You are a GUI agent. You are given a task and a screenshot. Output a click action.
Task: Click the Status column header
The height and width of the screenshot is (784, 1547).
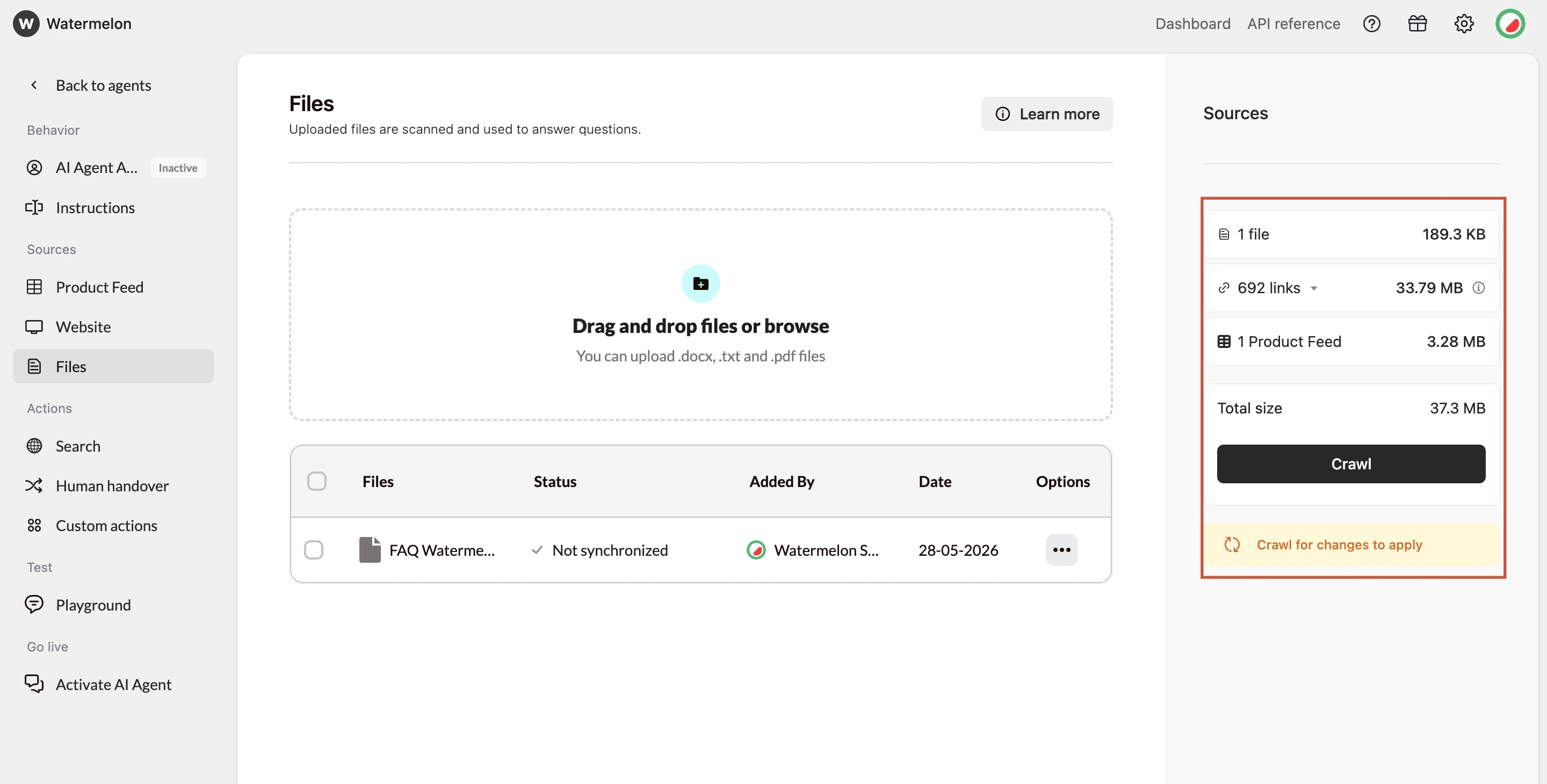pyautogui.click(x=555, y=482)
